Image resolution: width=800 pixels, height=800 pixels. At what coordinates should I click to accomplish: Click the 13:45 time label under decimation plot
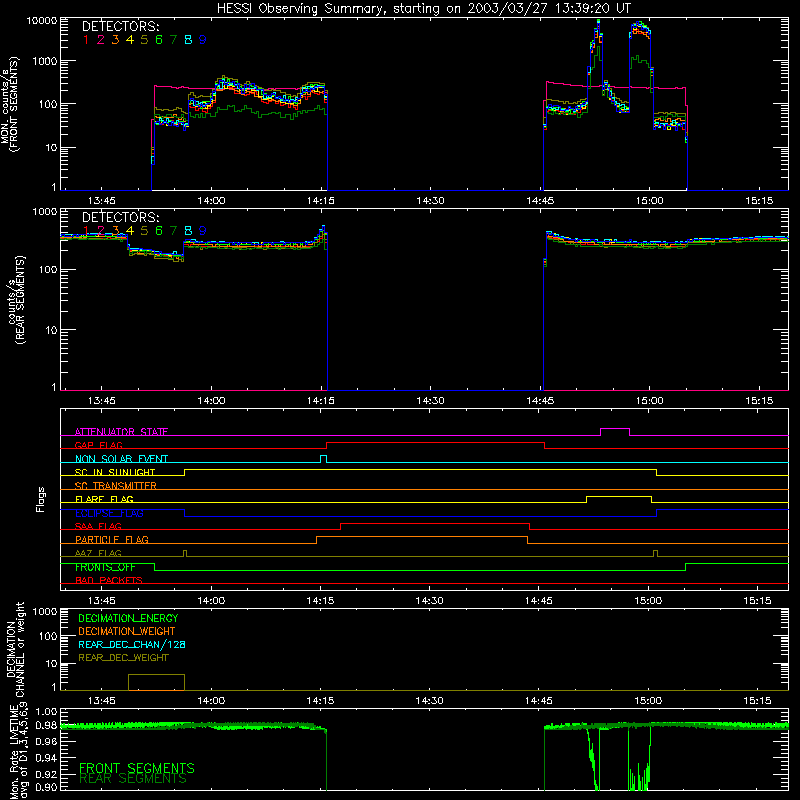click(x=102, y=701)
